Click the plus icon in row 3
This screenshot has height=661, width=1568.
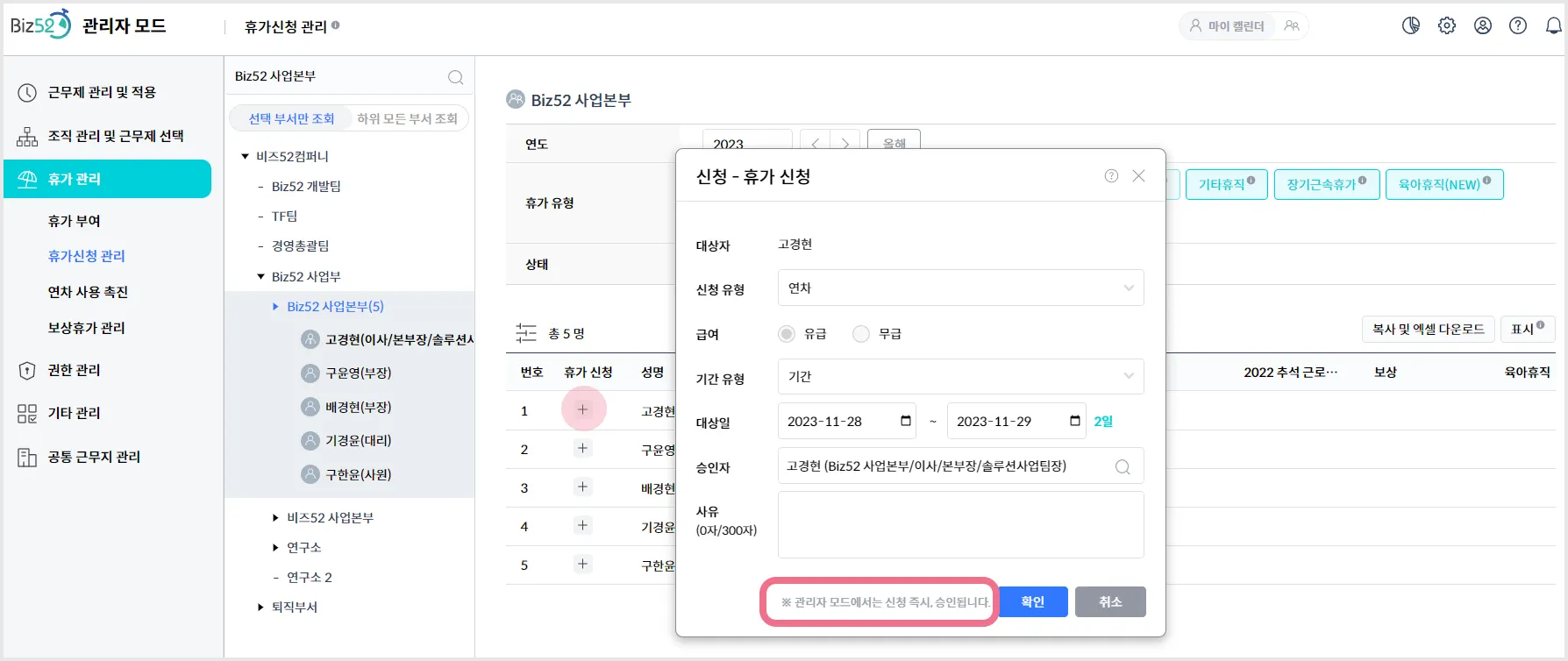tap(582, 487)
